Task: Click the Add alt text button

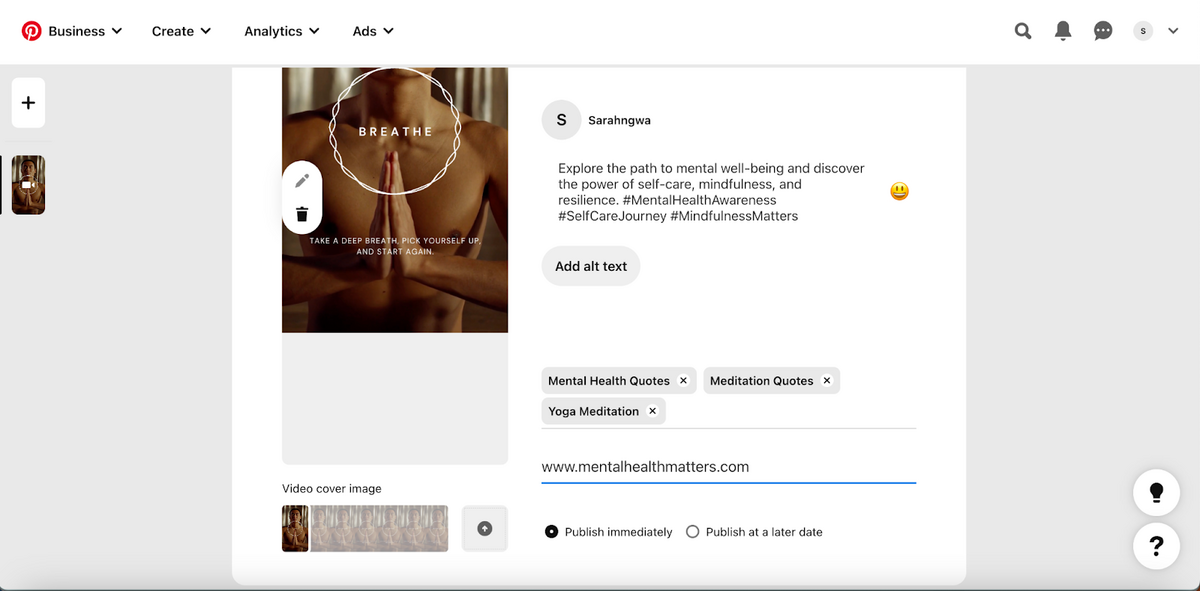Action: coord(590,265)
